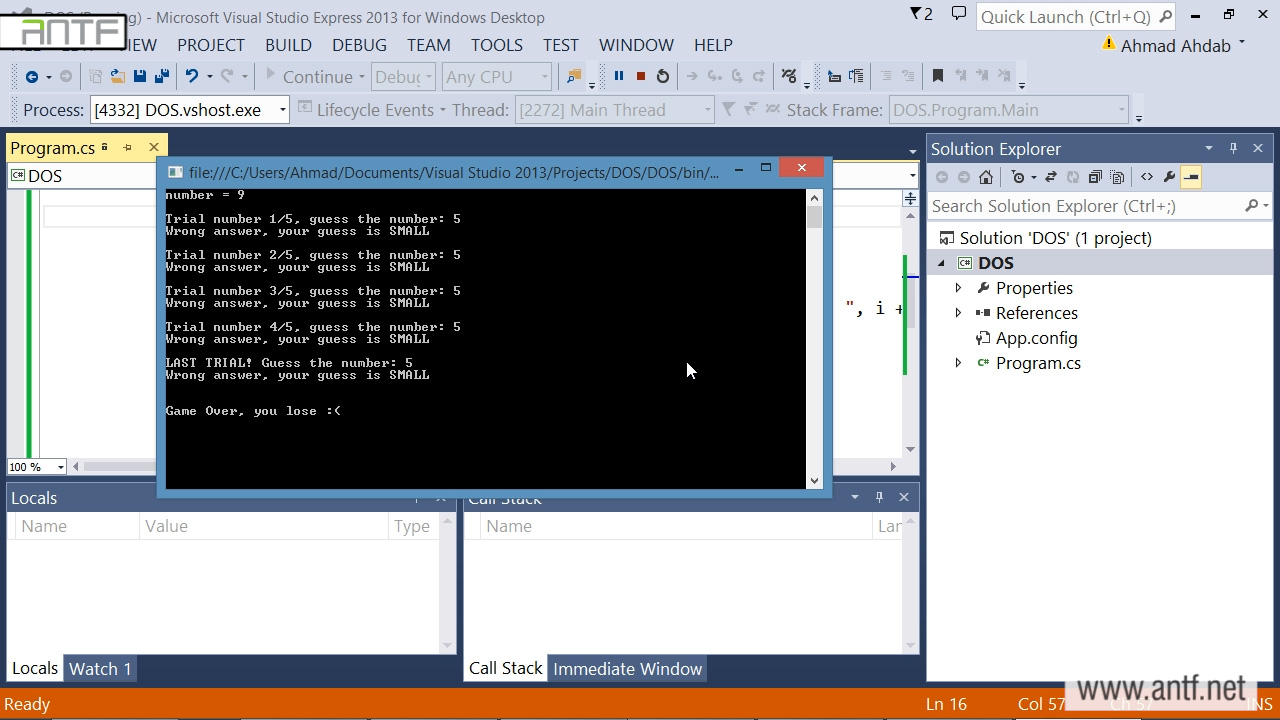Stop debugging with the red square
This screenshot has width=1280, height=720.
640,76
